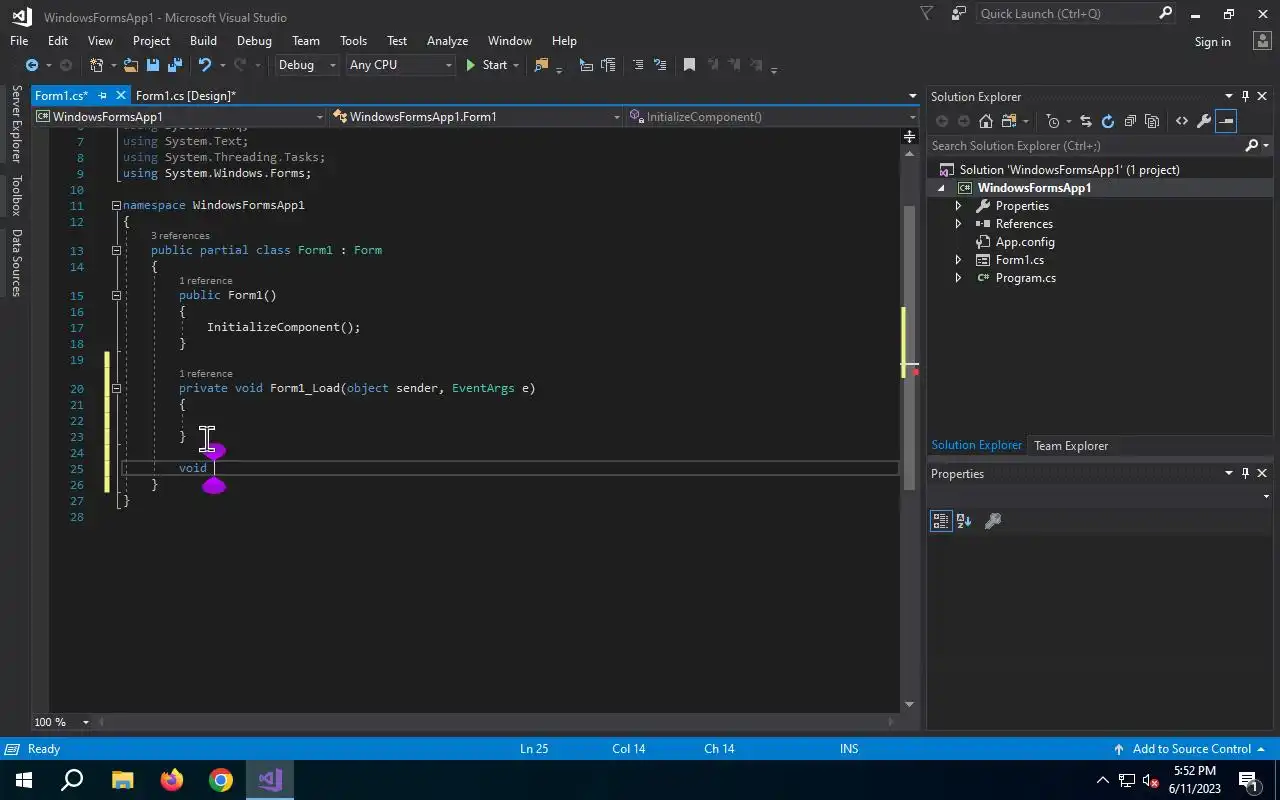Toggle a bookmark on current line

click(689, 65)
